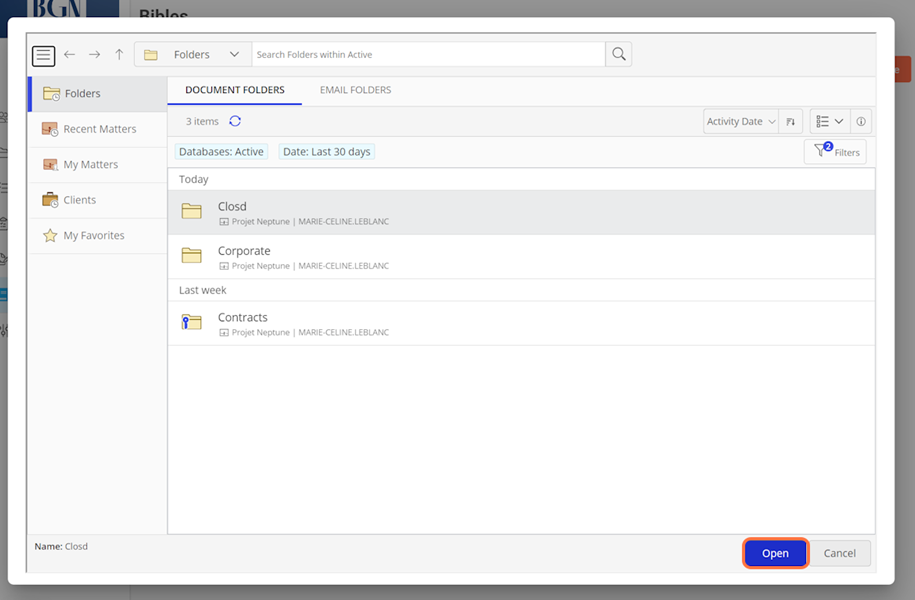The image size is (915, 600).
Task: Switch to the Email Folders tab
Action: pyautogui.click(x=355, y=90)
